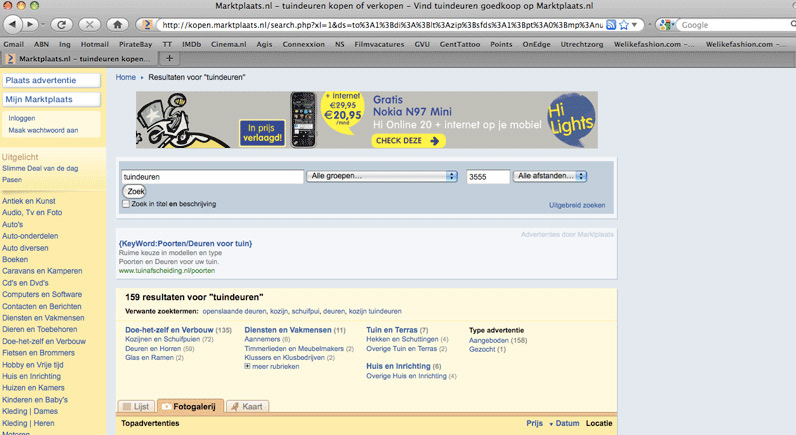Go back with the browser back arrow
The image size is (796, 435).
[x=13, y=24]
